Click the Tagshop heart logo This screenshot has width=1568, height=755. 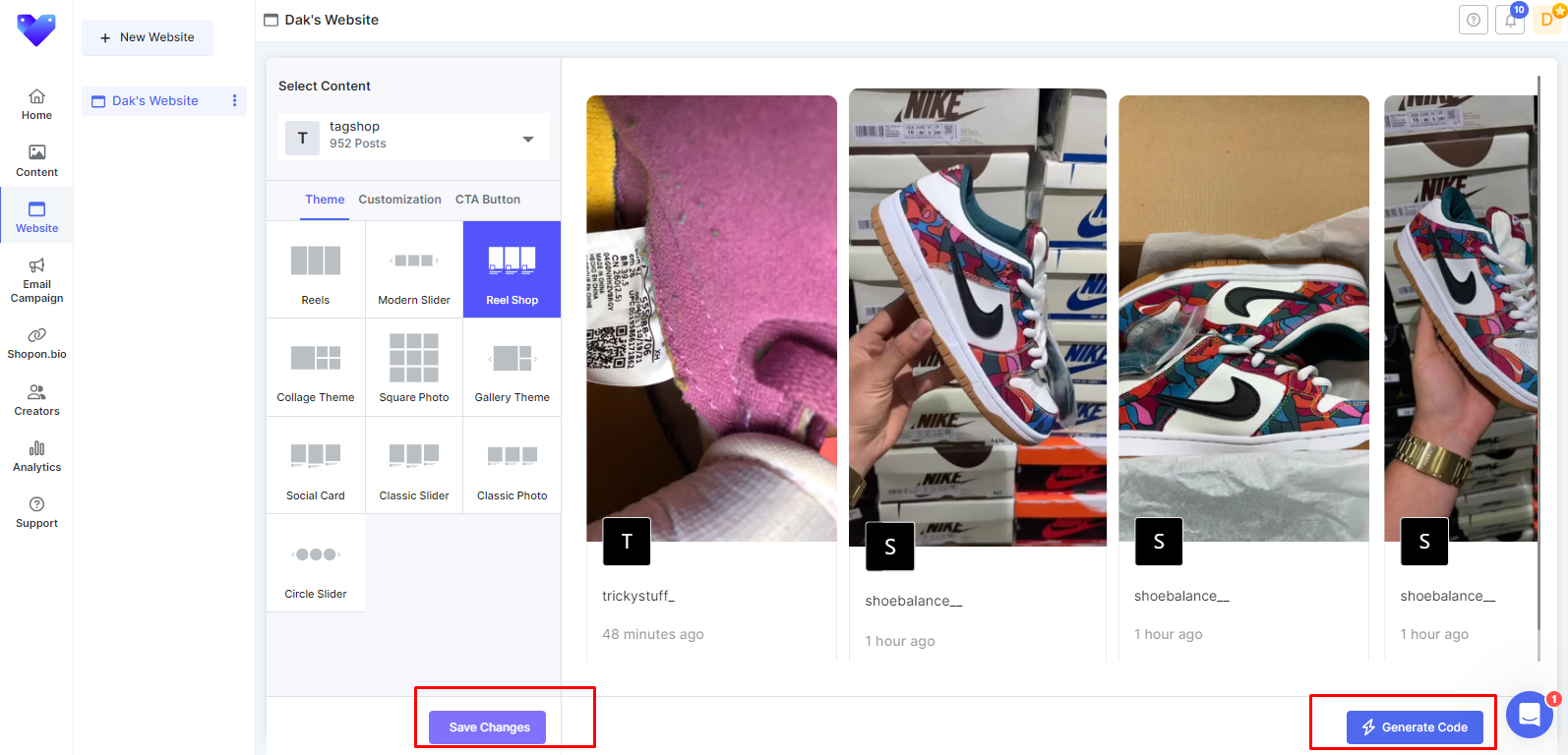pyautogui.click(x=36, y=30)
